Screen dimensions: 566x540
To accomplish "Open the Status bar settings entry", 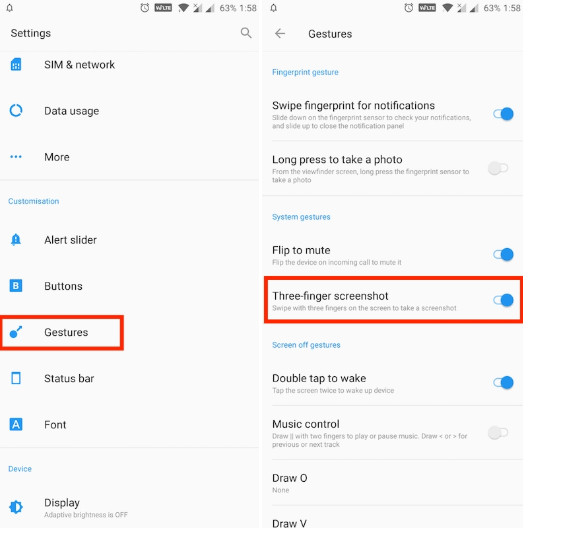I will [x=129, y=378].
